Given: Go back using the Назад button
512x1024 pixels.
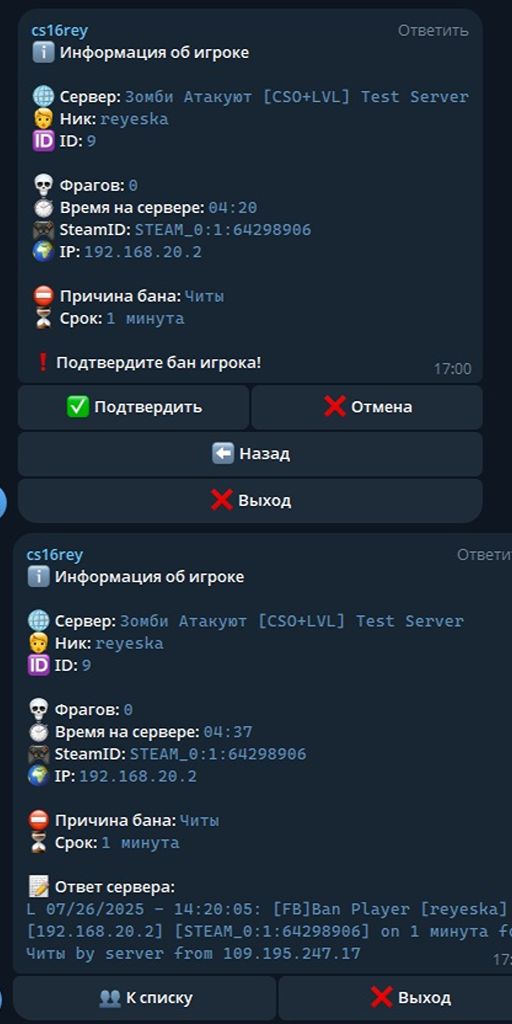Looking at the screenshot, I should pos(250,454).
